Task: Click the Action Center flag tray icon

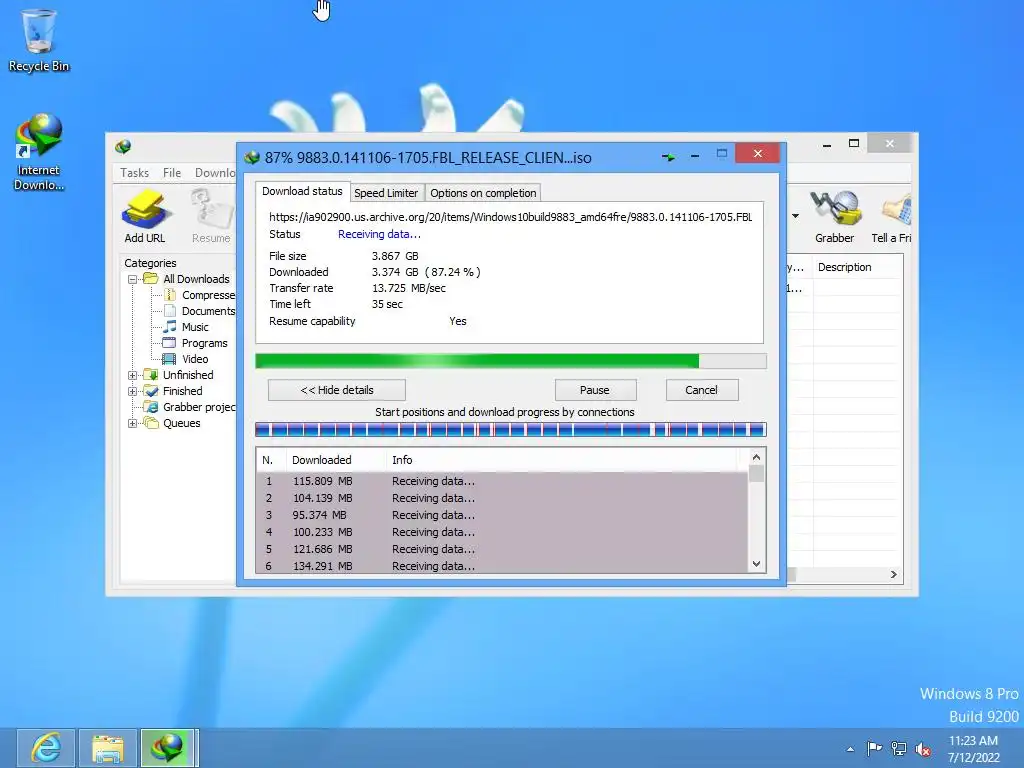Action: (x=874, y=748)
